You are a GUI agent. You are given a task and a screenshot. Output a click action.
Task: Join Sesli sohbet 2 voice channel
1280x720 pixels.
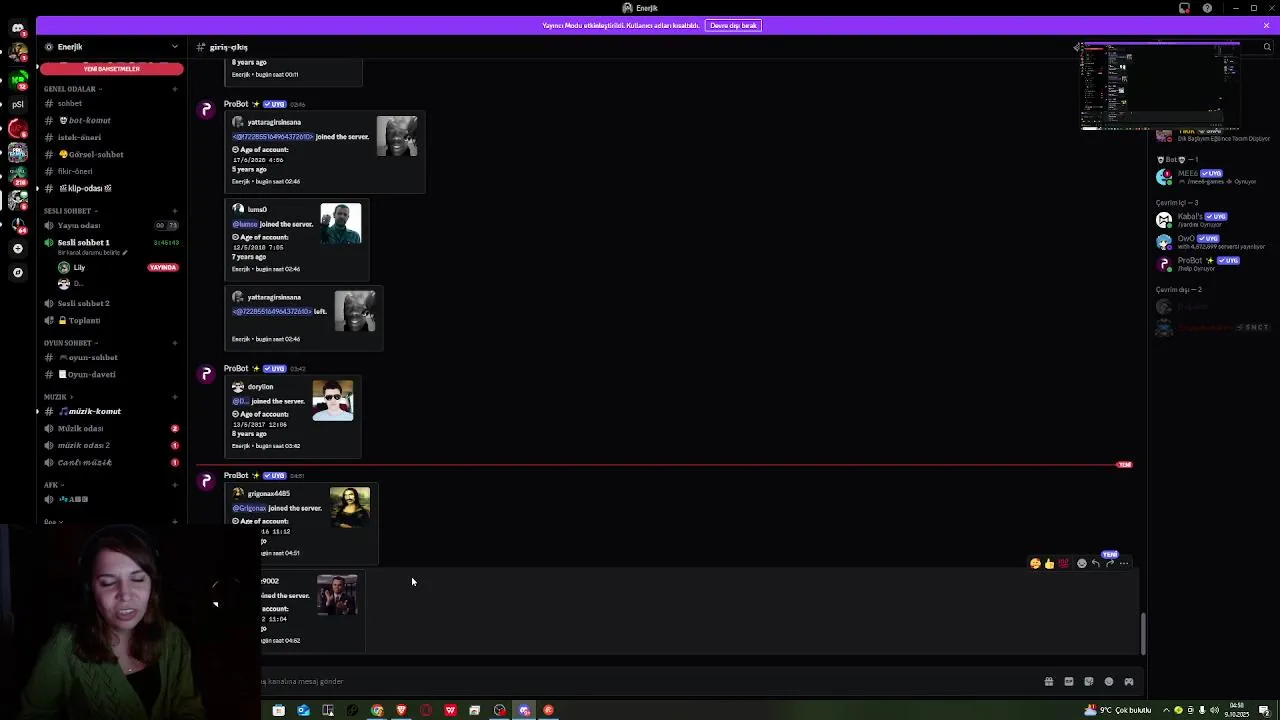click(x=110, y=304)
